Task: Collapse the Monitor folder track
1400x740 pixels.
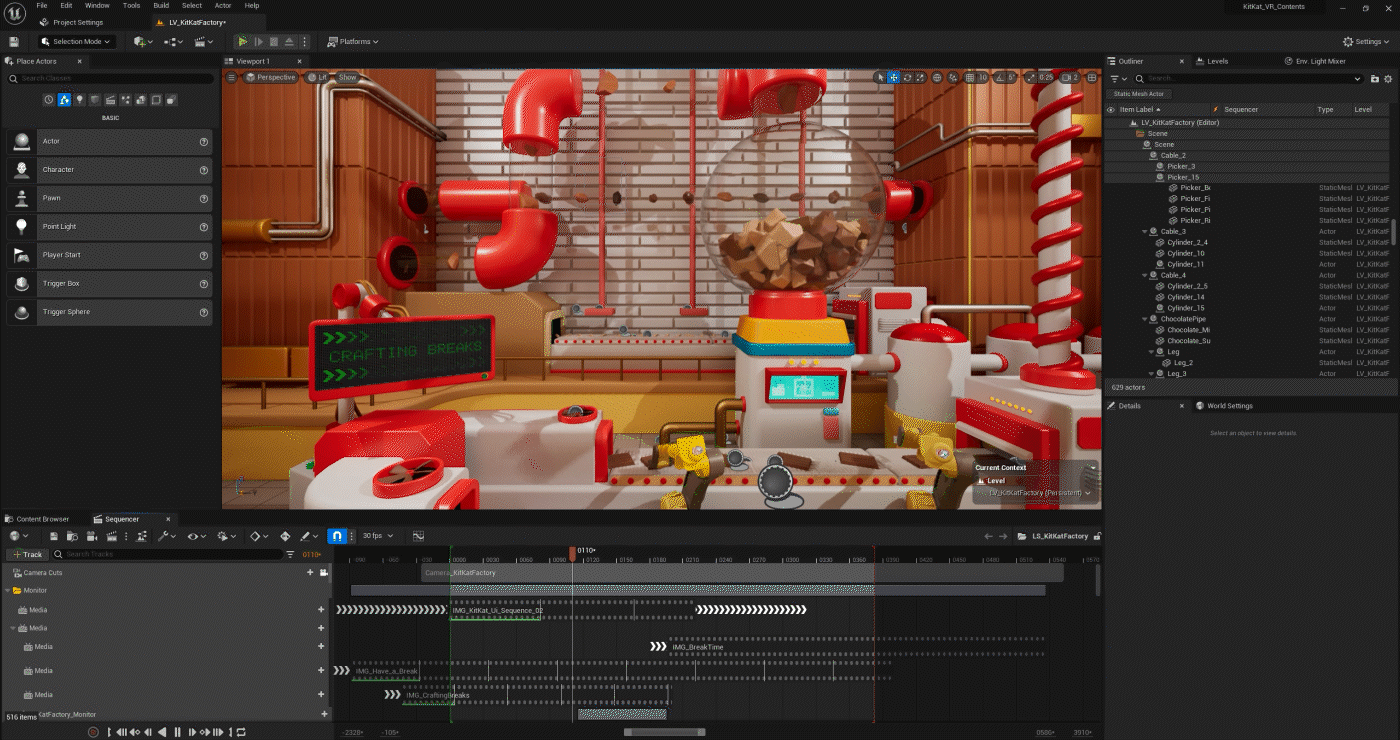Action: (x=8, y=590)
